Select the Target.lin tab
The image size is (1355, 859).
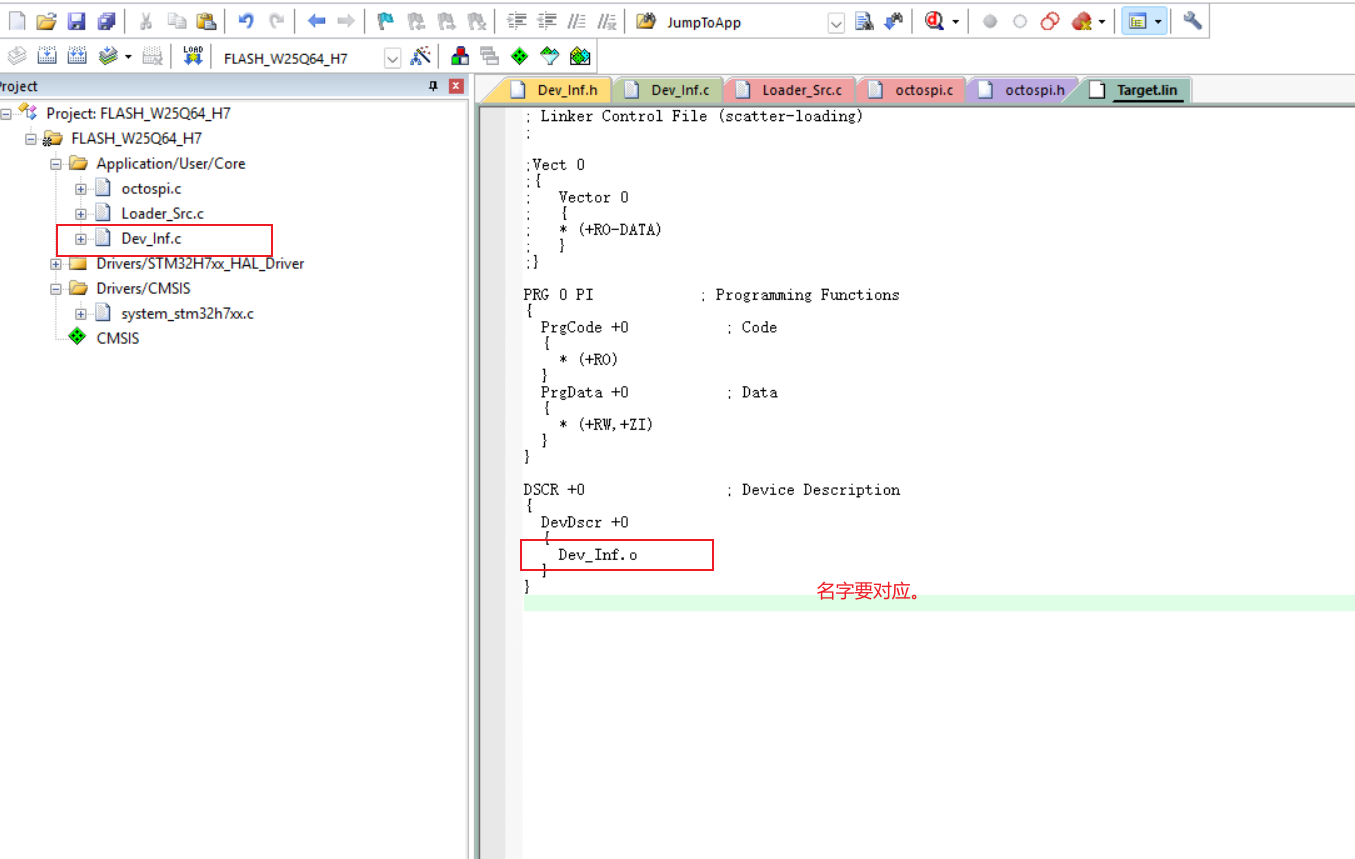(1135, 90)
